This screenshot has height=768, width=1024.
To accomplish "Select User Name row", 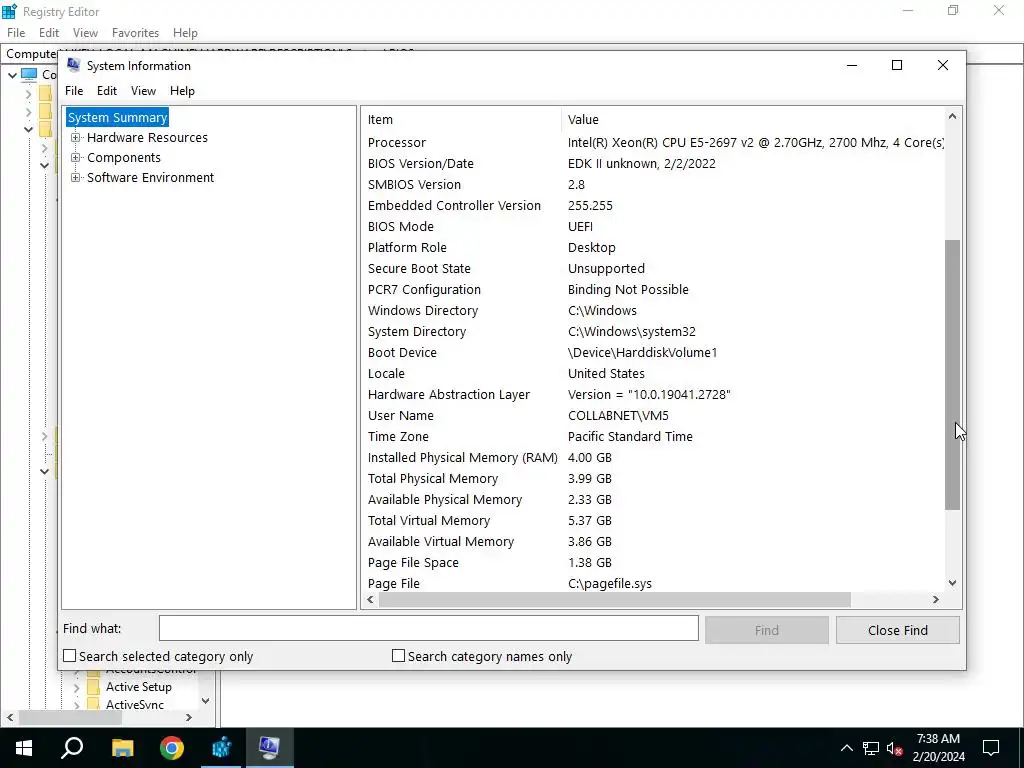I will 653,415.
